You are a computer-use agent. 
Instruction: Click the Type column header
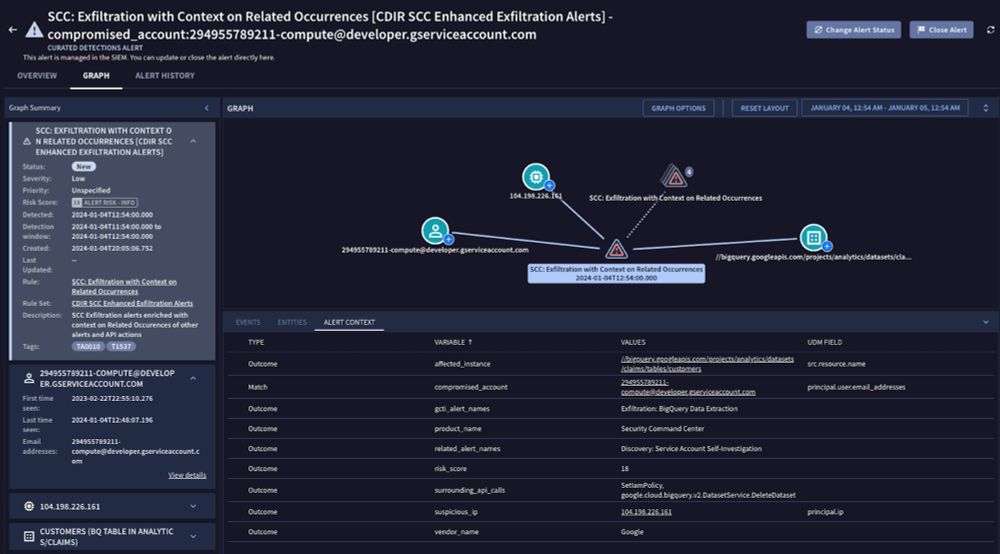tap(256, 342)
